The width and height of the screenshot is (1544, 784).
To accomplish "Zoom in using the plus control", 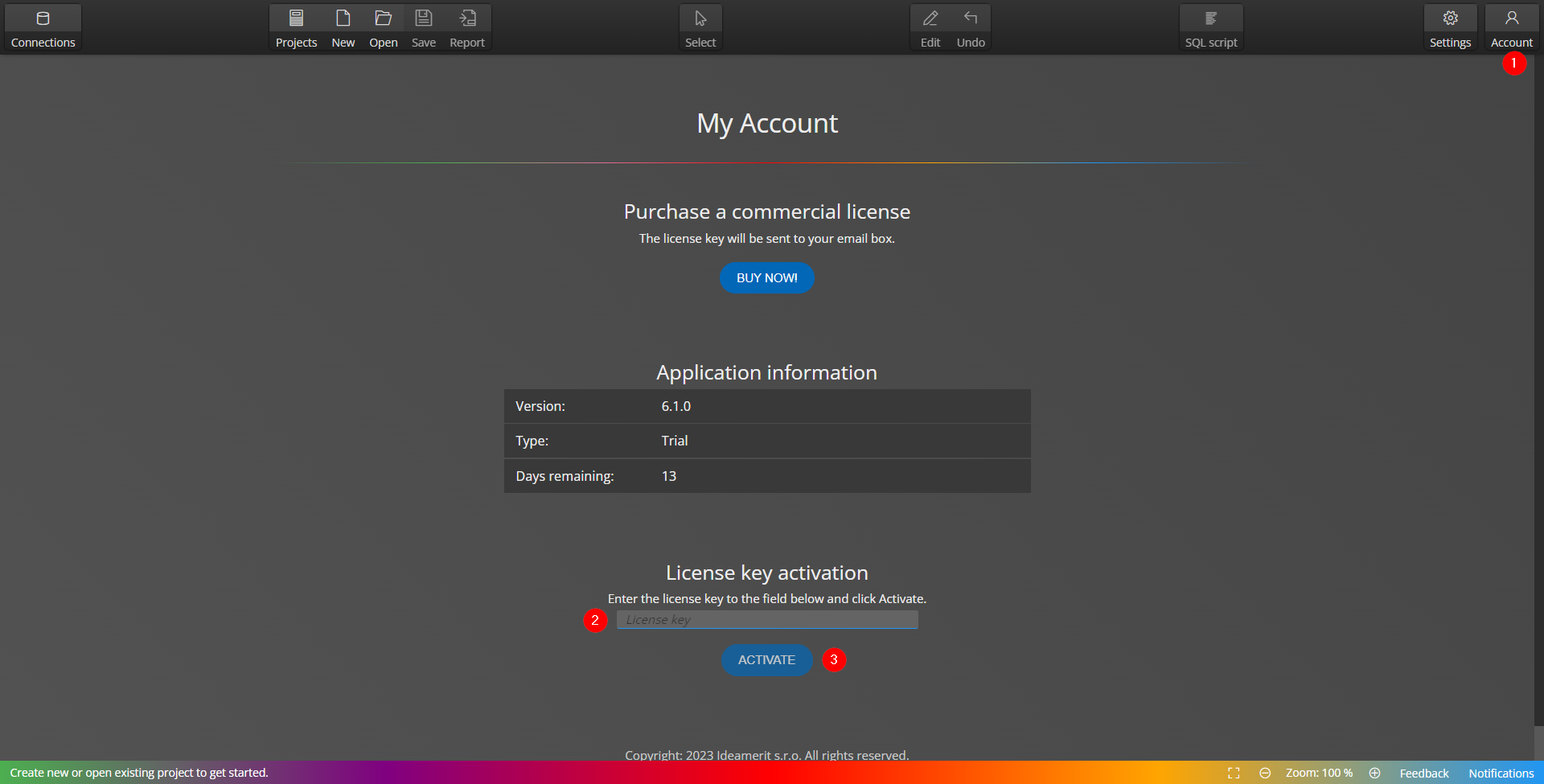I will [x=1375, y=772].
